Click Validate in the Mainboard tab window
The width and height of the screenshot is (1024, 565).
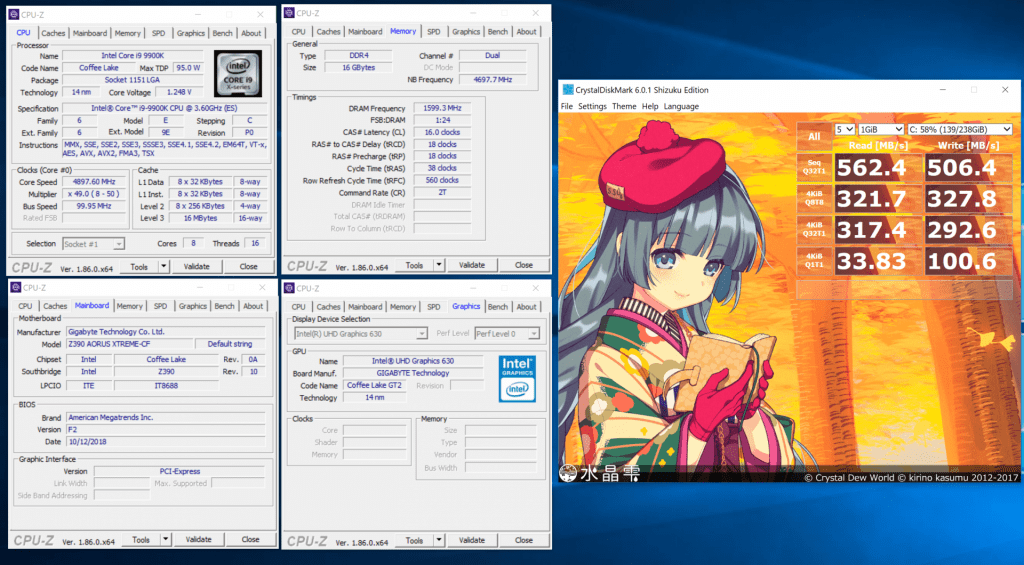(x=199, y=540)
